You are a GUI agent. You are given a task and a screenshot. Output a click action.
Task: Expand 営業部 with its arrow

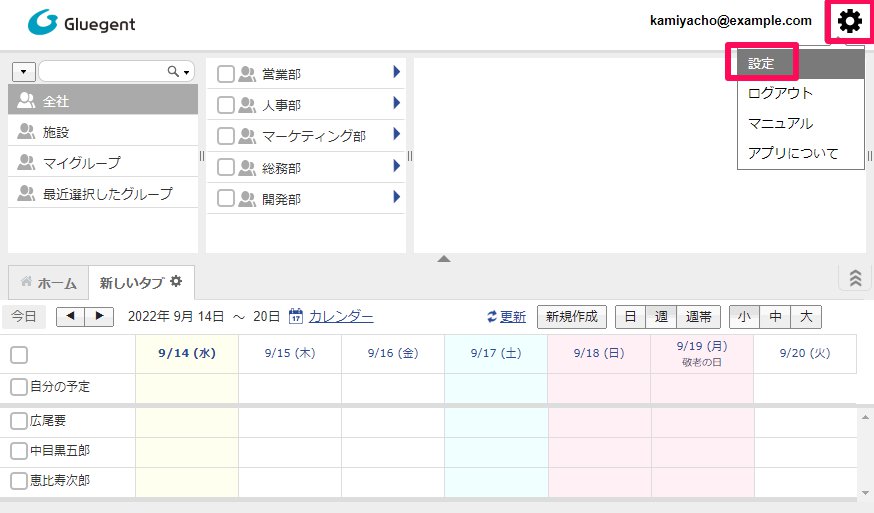coord(396,71)
